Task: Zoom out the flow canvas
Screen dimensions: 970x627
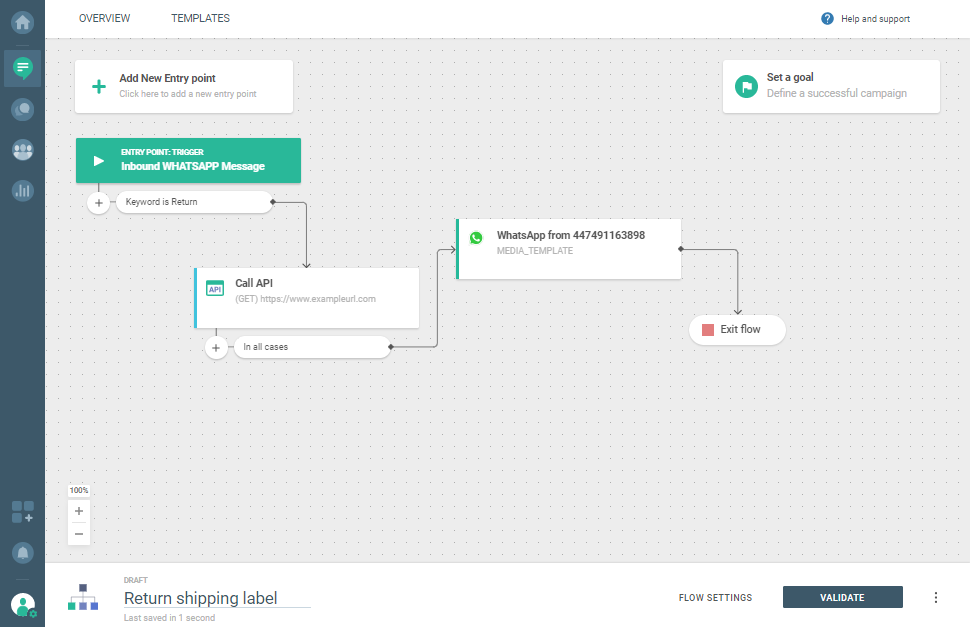Action: pyautogui.click(x=79, y=534)
